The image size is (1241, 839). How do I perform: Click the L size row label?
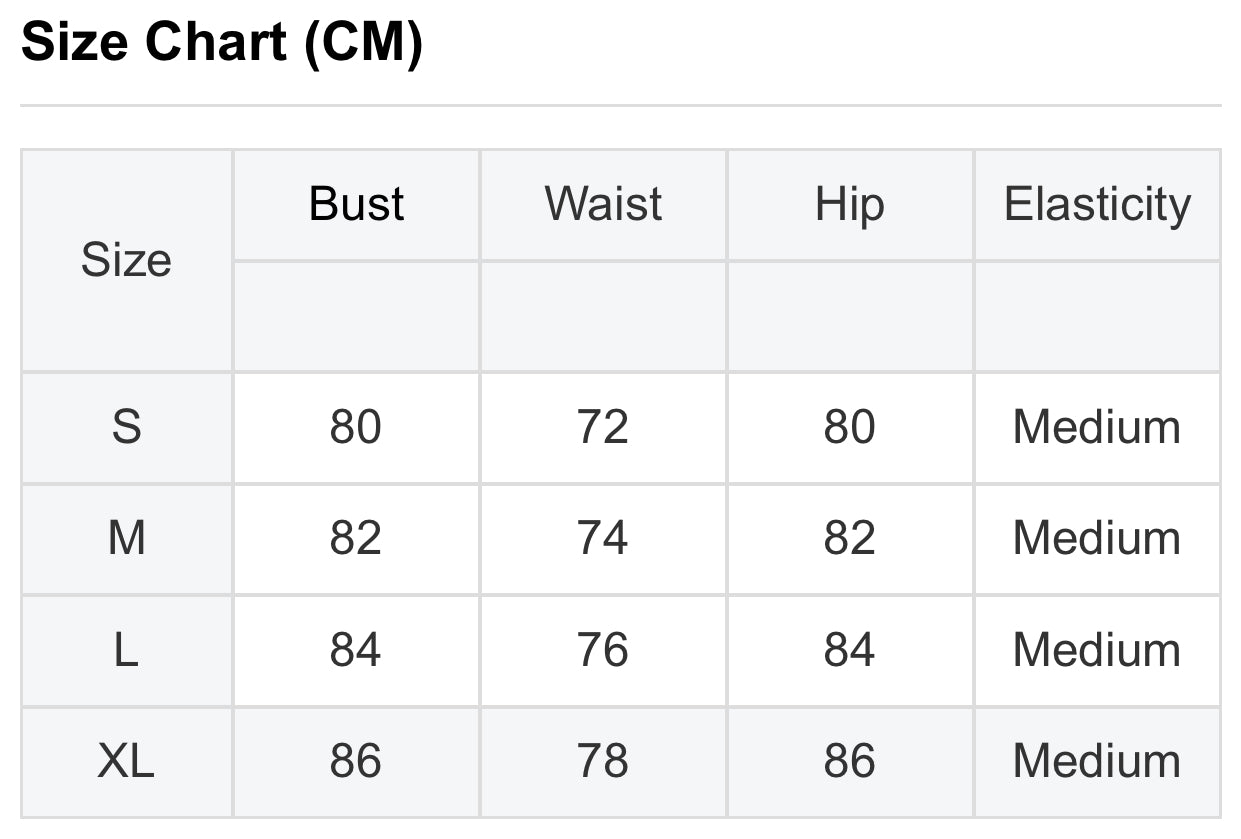pyautogui.click(x=126, y=650)
